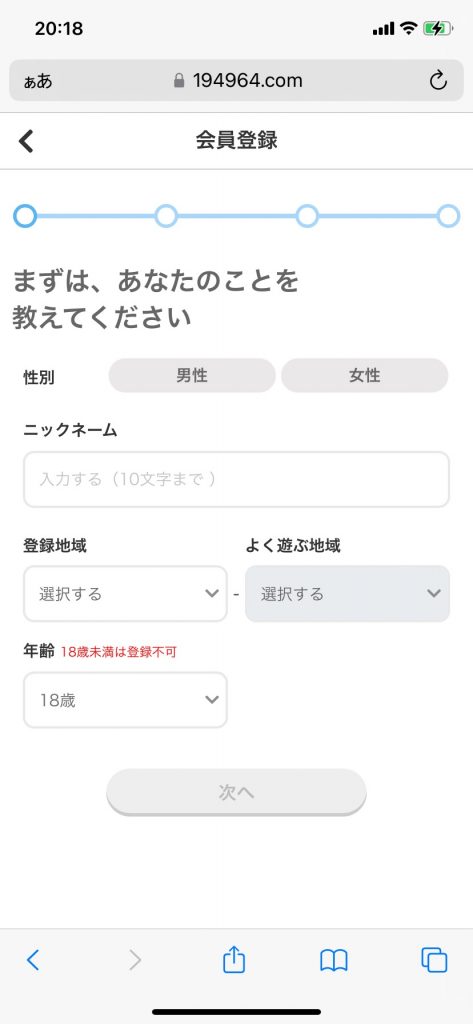Select 女性 as gender
This screenshot has width=473, height=1024.
point(365,376)
